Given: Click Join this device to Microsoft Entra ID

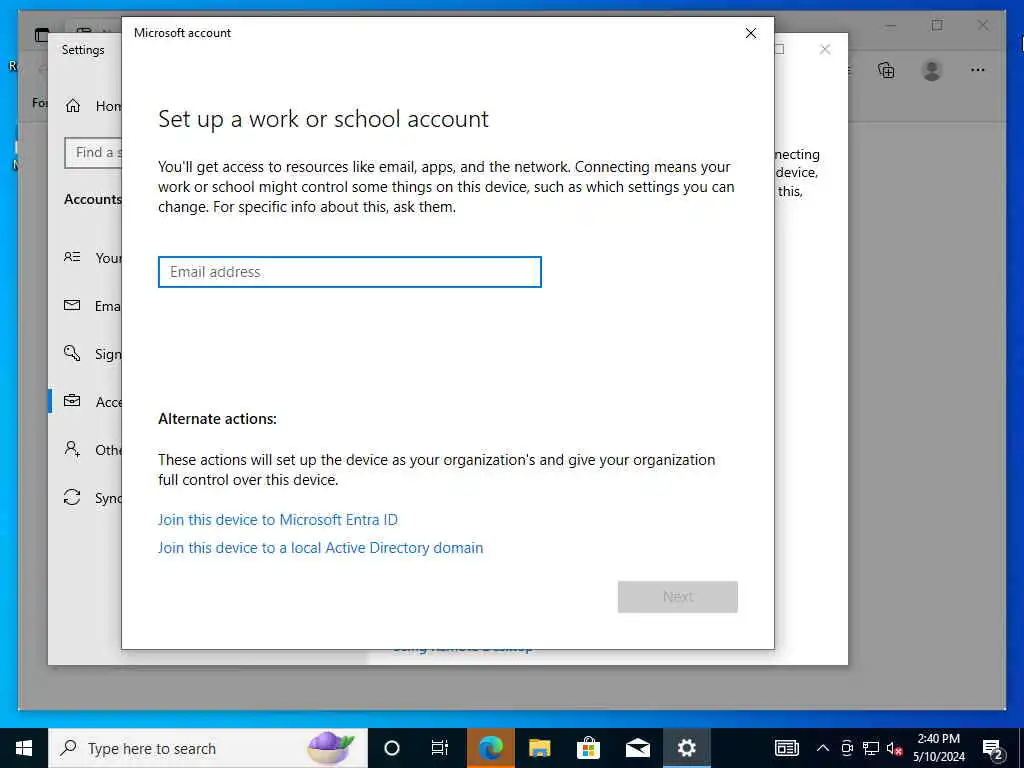Looking at the screenshot, I should pos(278,520).
